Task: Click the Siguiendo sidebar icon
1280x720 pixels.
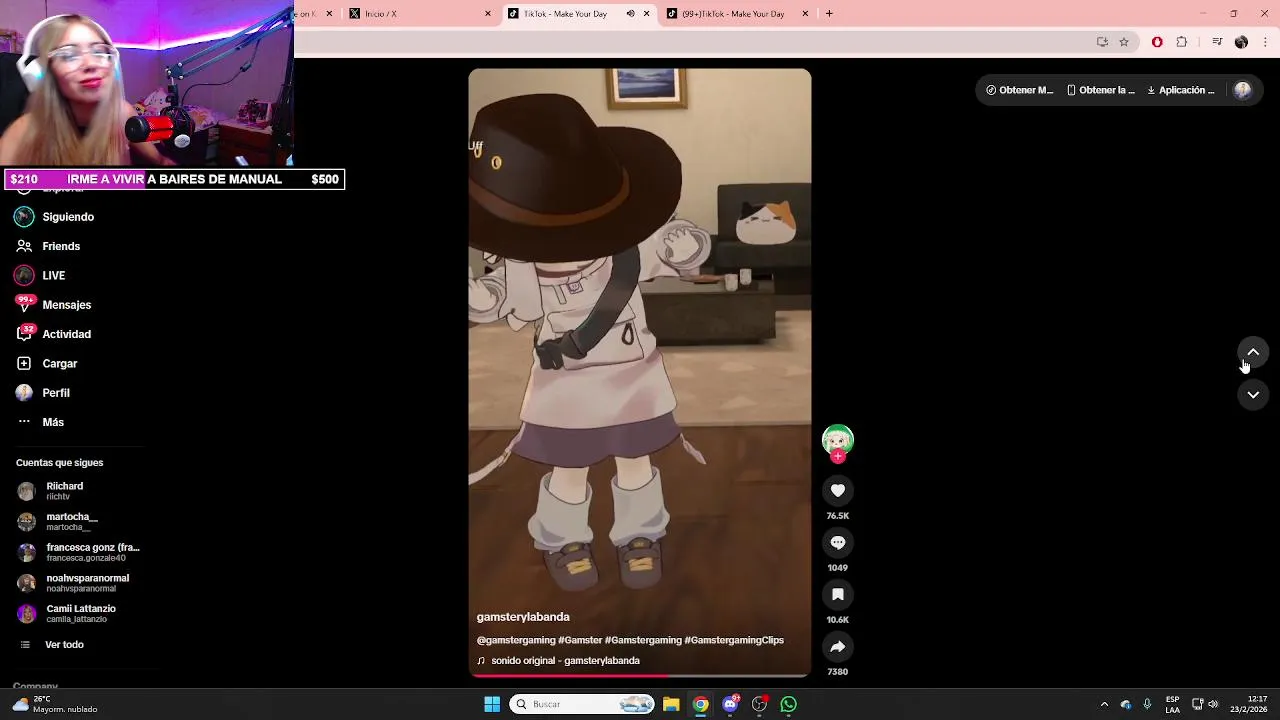Action: tap(24, 217)
